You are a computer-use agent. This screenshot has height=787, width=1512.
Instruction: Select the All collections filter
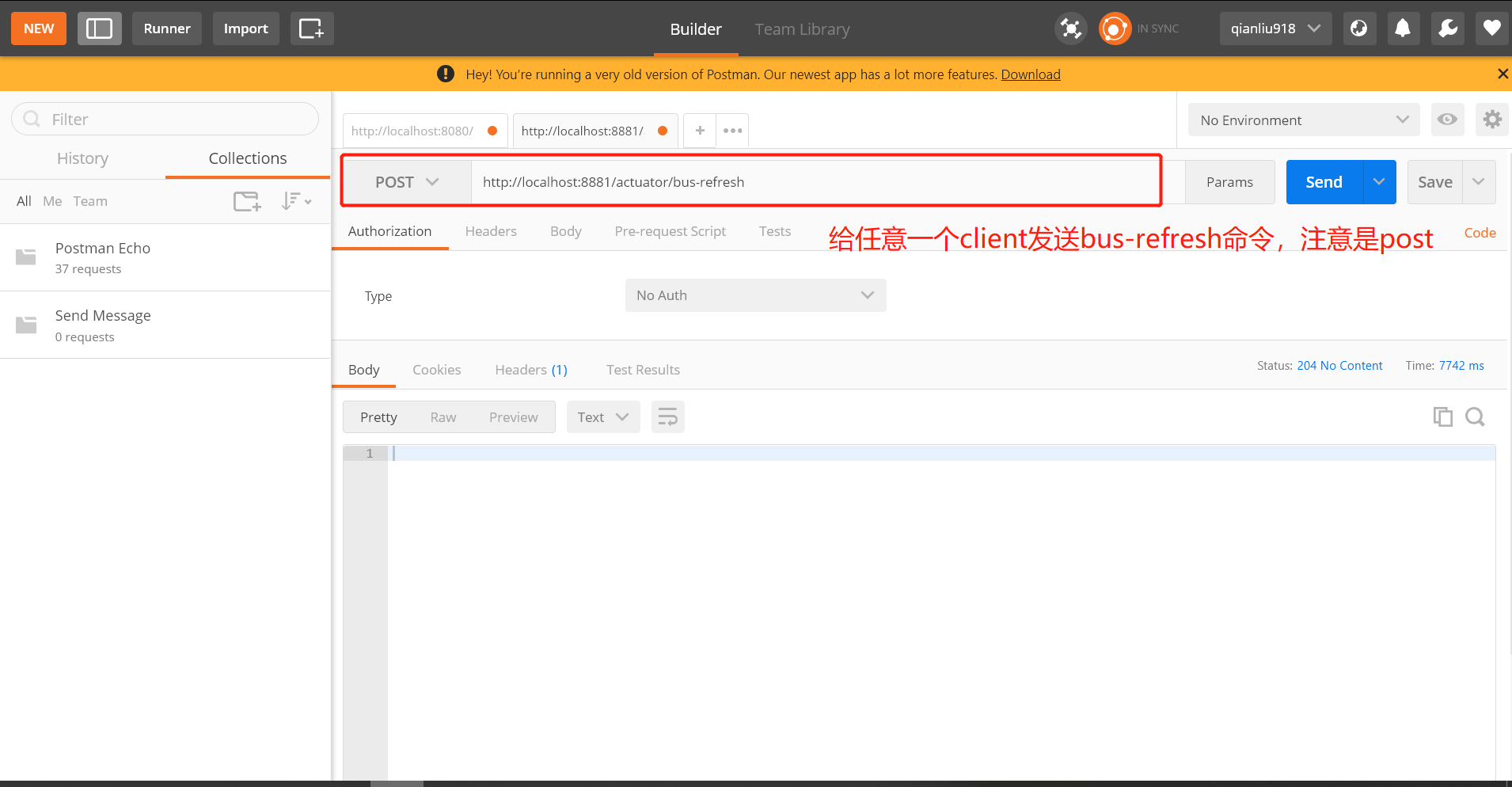(x=24, y=201)
